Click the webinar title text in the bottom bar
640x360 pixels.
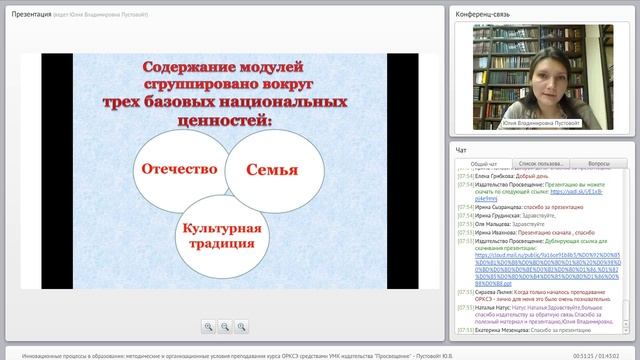pyautogui.click(x=237, y=356)
